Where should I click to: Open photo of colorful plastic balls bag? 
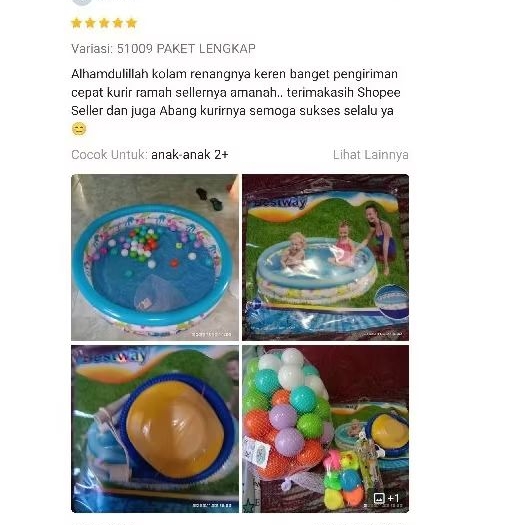(325, 429)
